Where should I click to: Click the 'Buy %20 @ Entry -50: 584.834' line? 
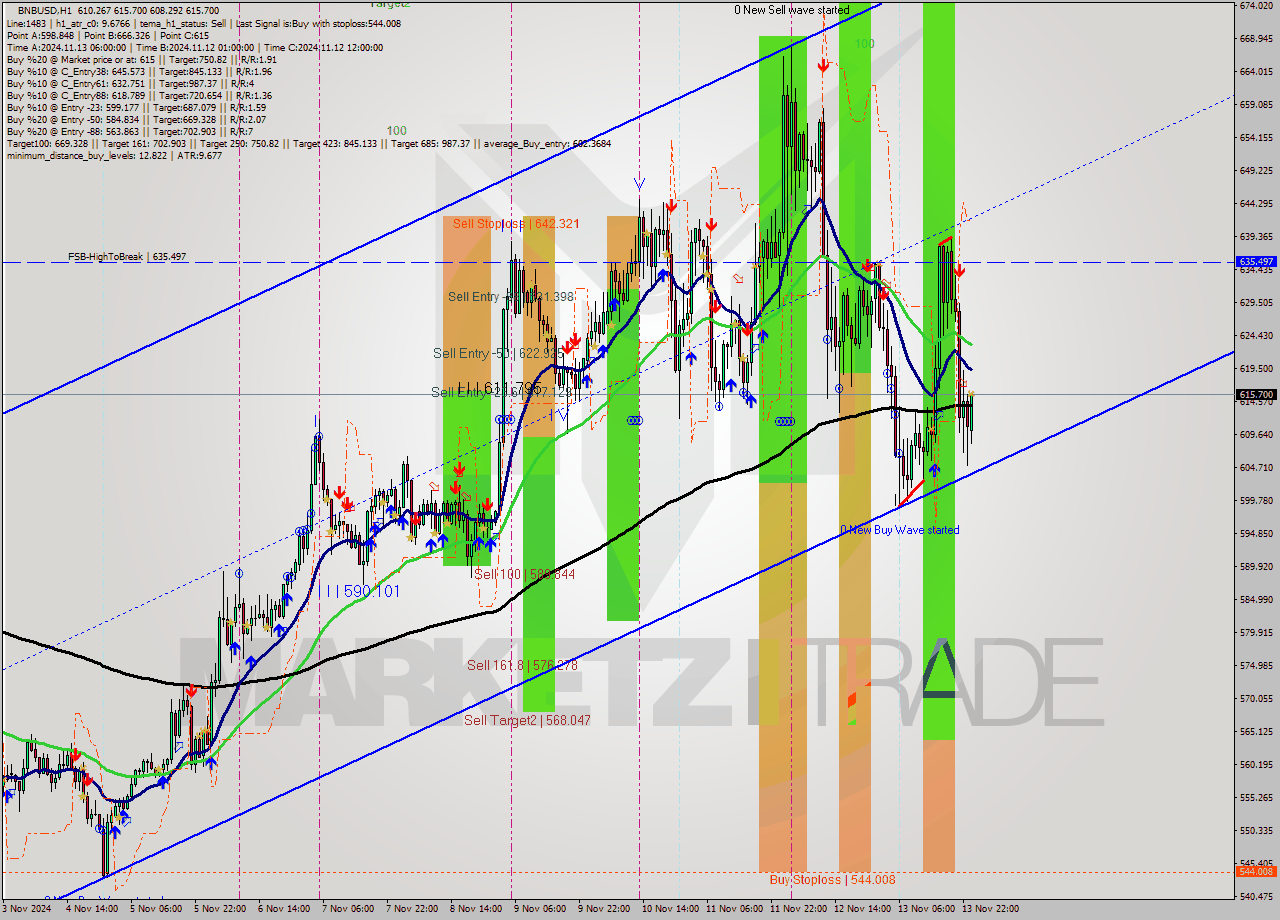pyautogui.click(x=136, y=119)
